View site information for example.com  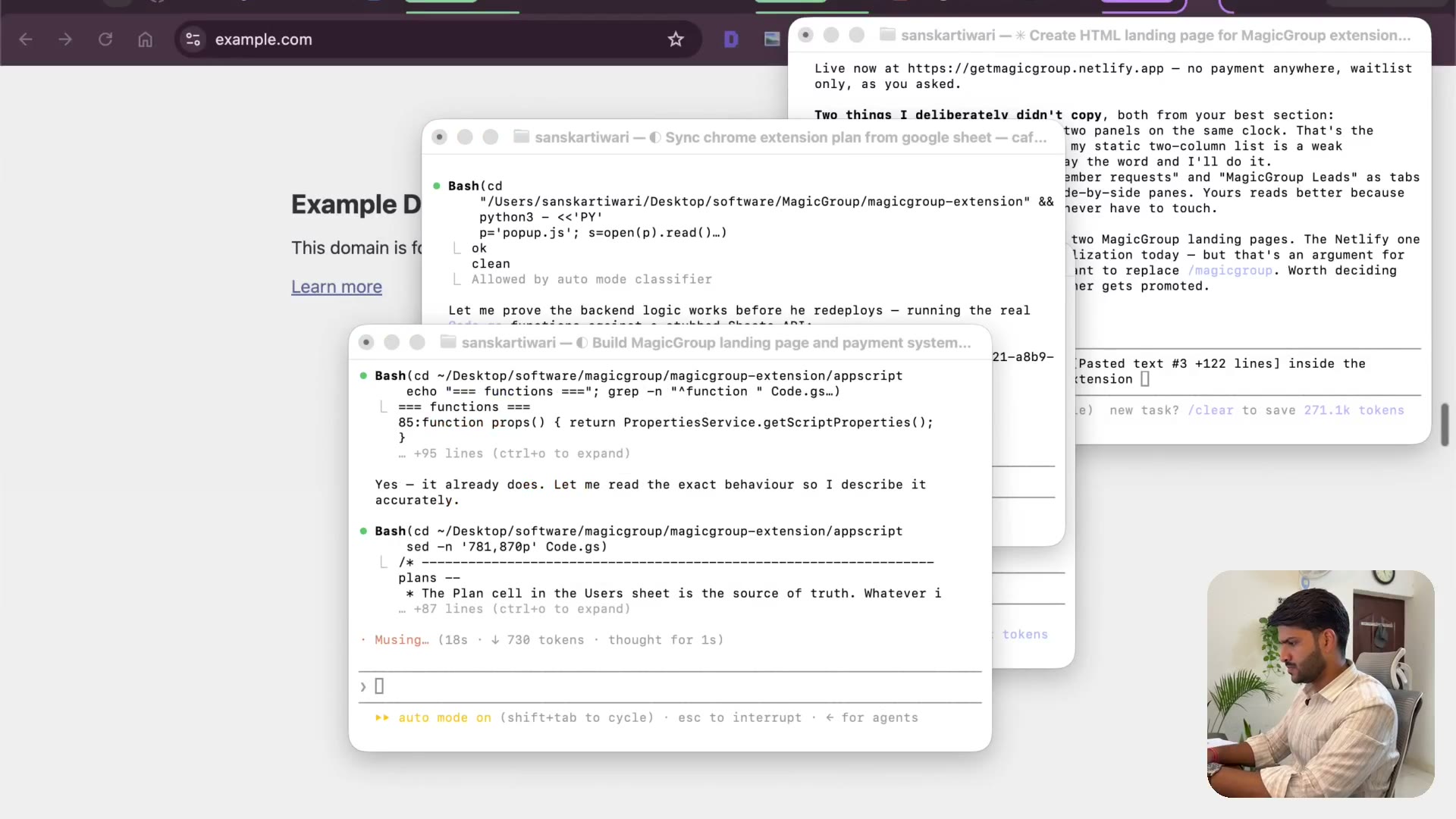(193, 39)
